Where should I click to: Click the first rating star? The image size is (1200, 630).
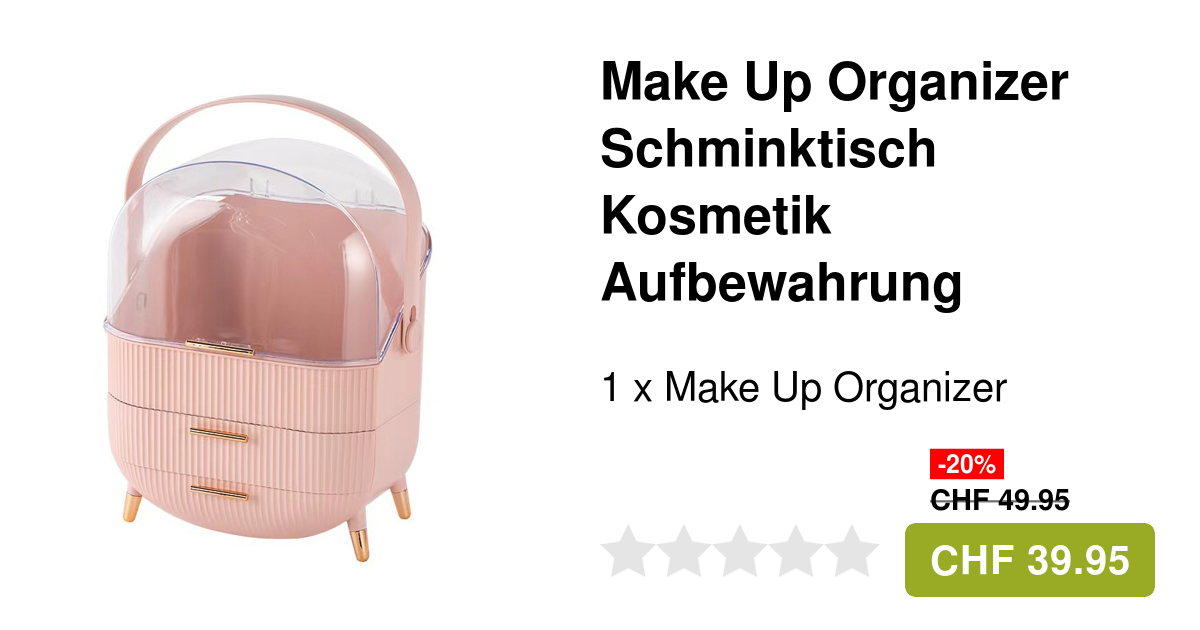628,551
